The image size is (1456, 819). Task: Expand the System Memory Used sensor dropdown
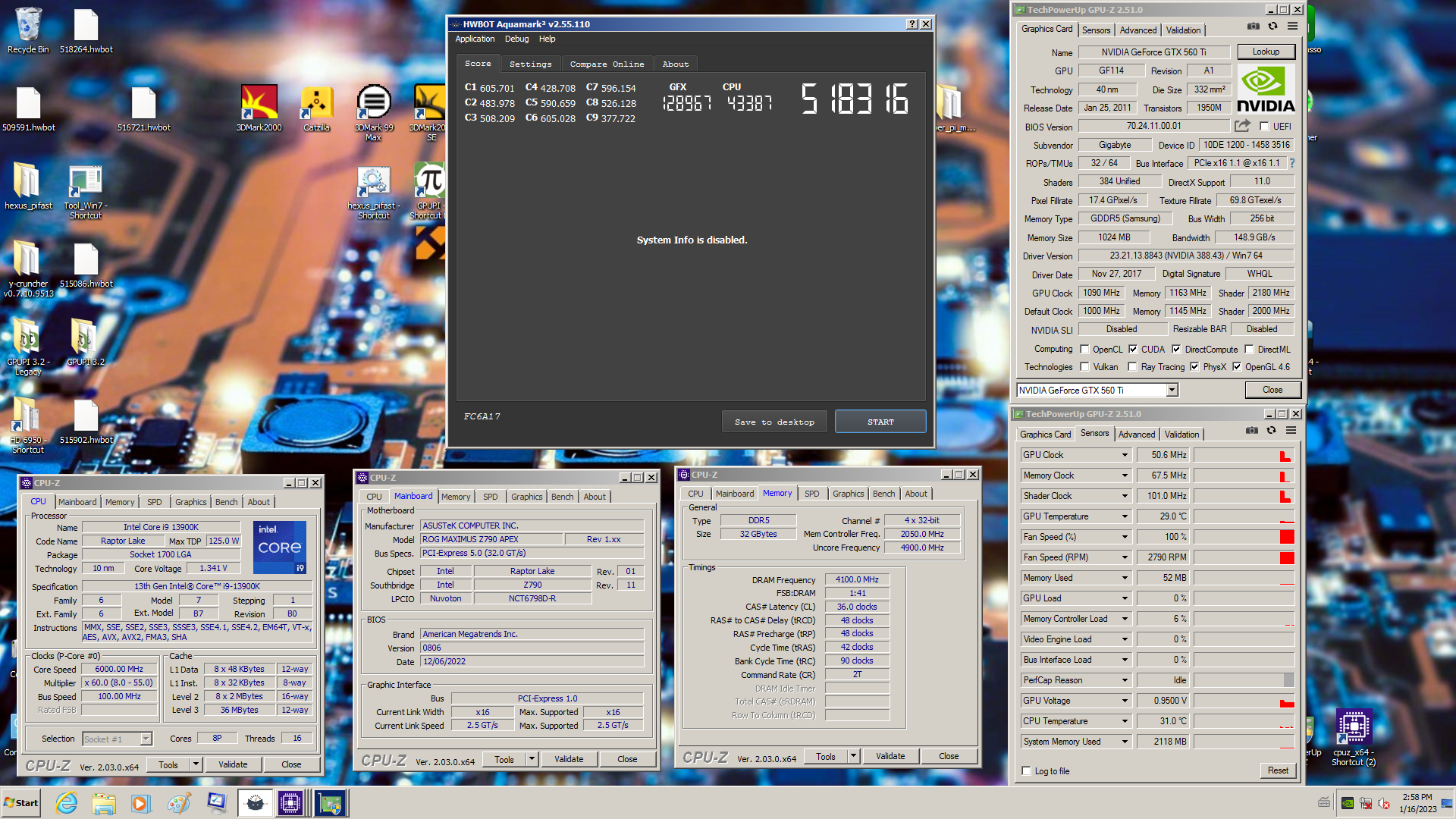coord(1125,742)
